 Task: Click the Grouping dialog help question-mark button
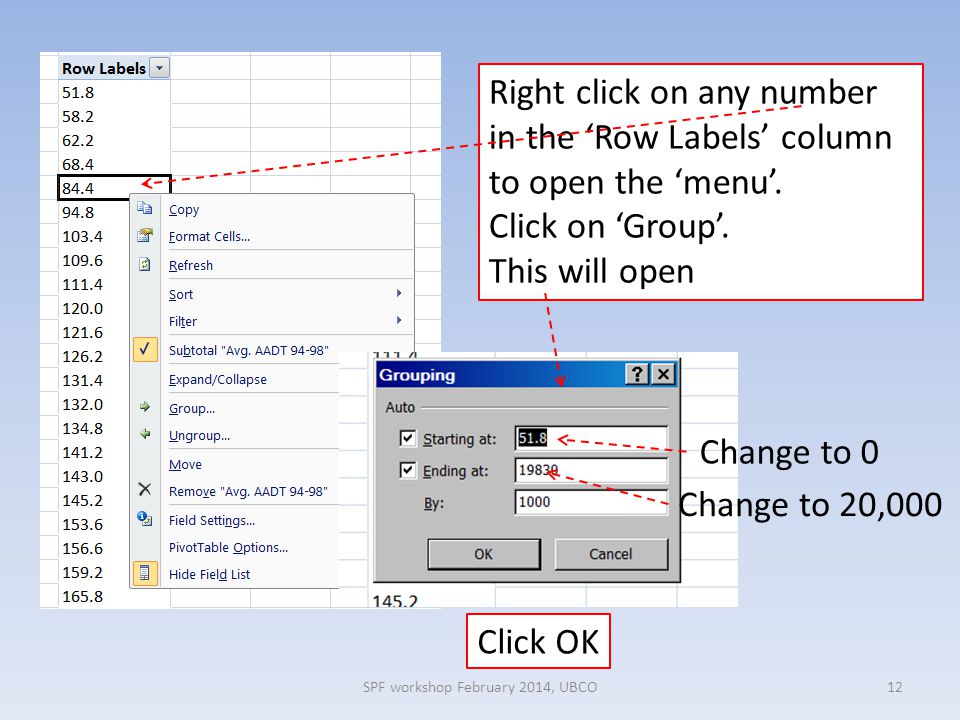637,374
